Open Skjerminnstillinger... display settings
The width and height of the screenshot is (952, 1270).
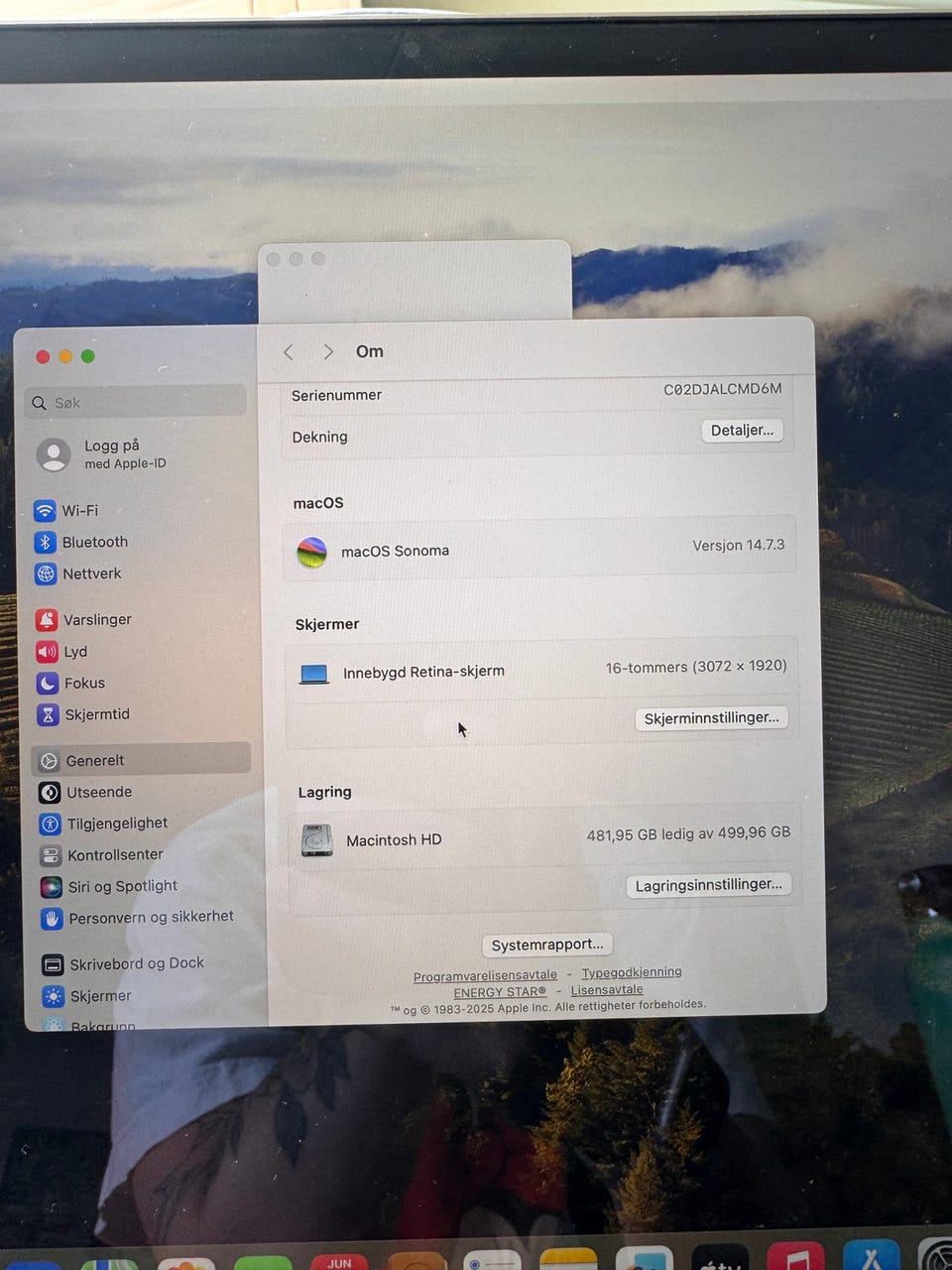[x=711, y=717]
